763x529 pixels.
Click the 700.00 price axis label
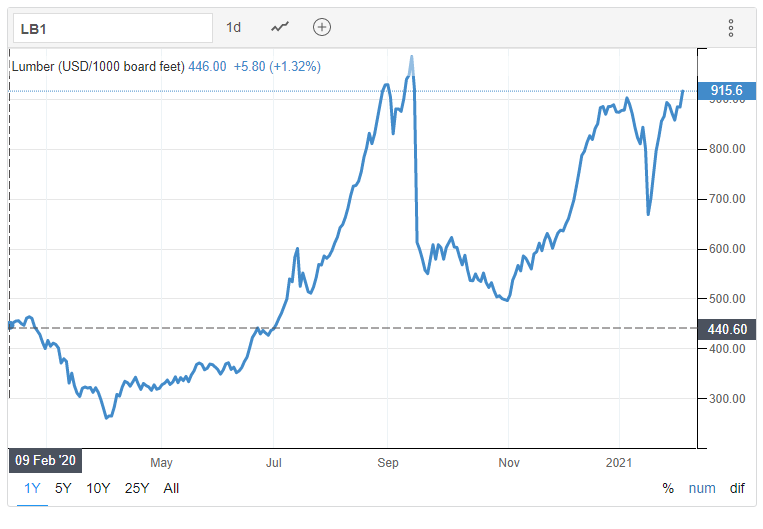[725, 199]
